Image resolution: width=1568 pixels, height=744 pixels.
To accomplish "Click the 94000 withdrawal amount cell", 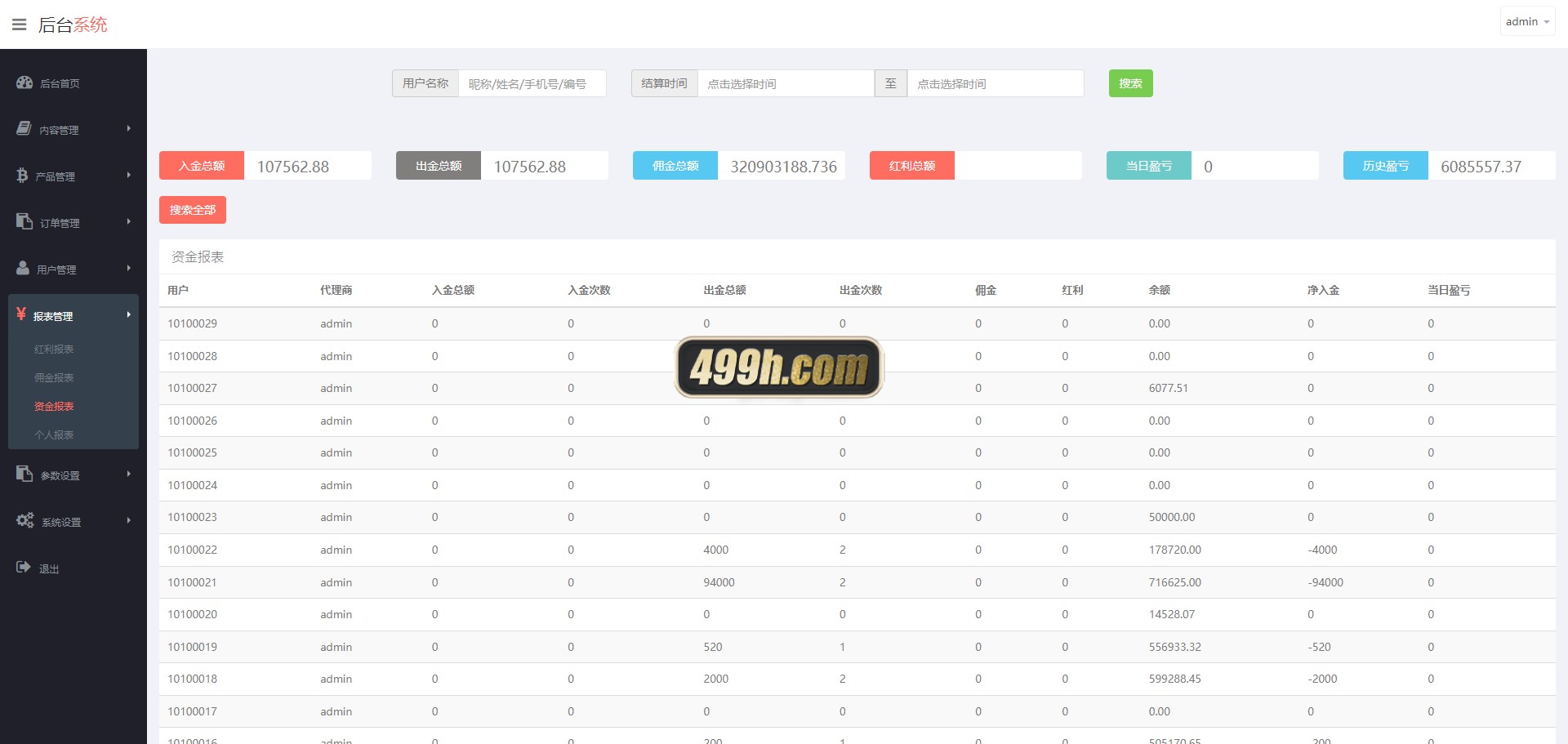I will point(719,582).
